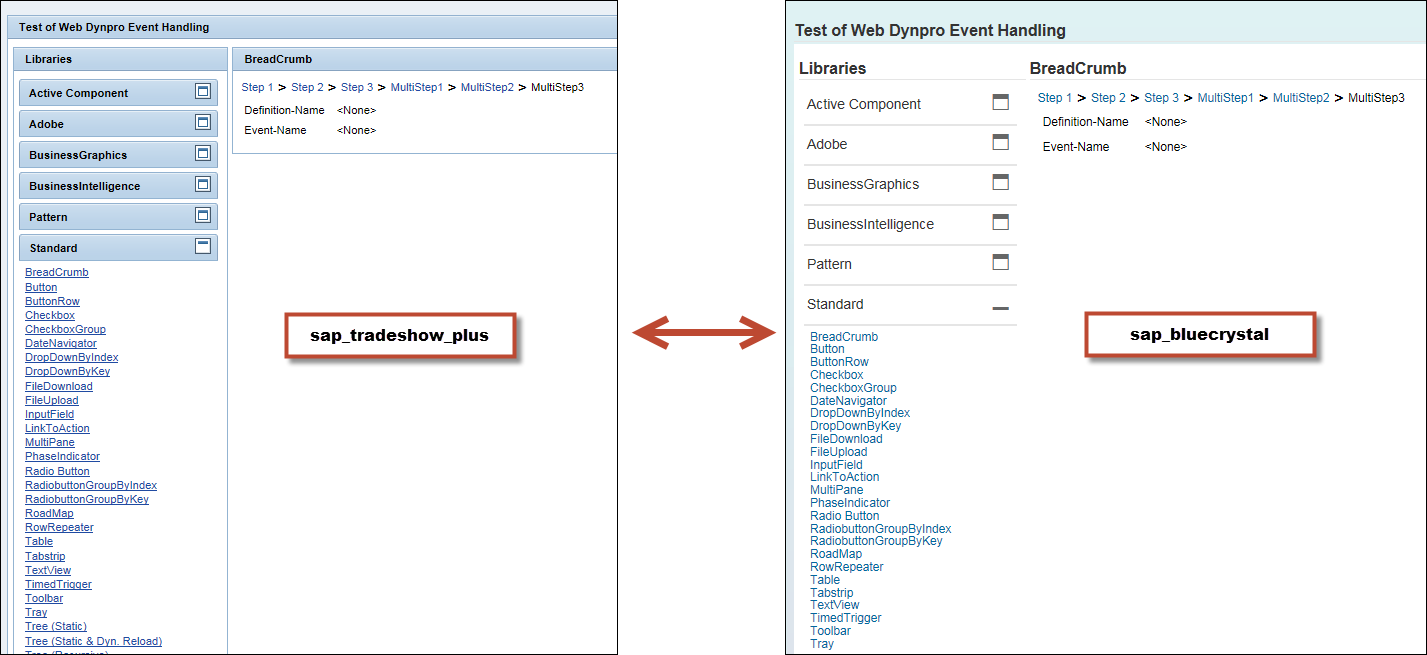Expand BusinessGraphics tray icon in tradeshow theme
1427x655 pixels.
(x=203, y=154)
